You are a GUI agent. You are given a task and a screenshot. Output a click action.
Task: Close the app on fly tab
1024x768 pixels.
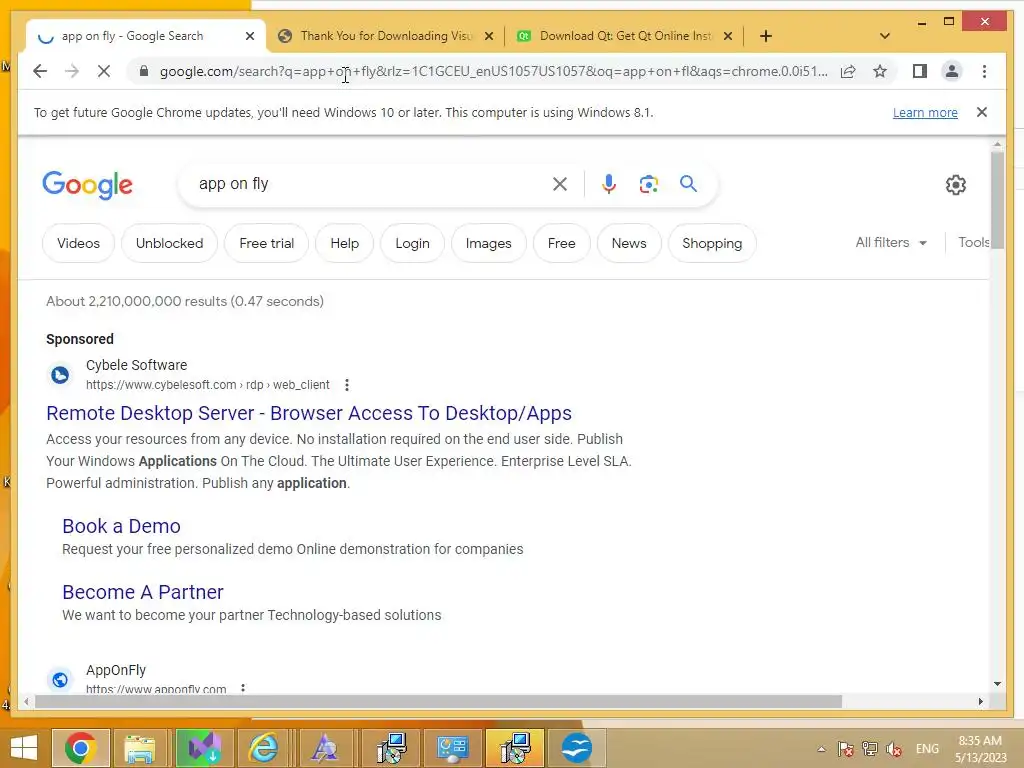coord(249,36)
